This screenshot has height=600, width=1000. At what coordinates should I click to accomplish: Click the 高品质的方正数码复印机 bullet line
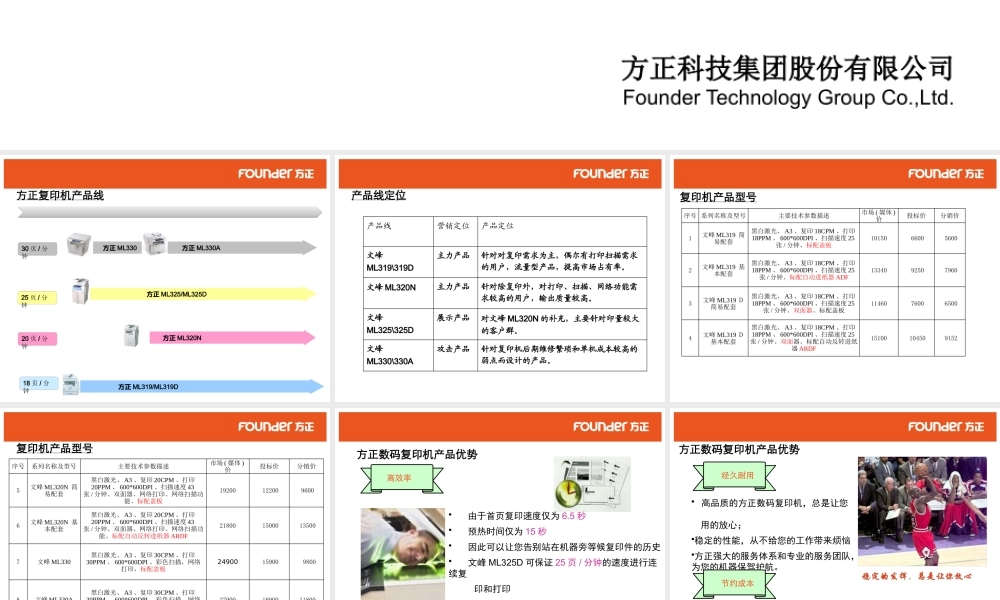774,503
